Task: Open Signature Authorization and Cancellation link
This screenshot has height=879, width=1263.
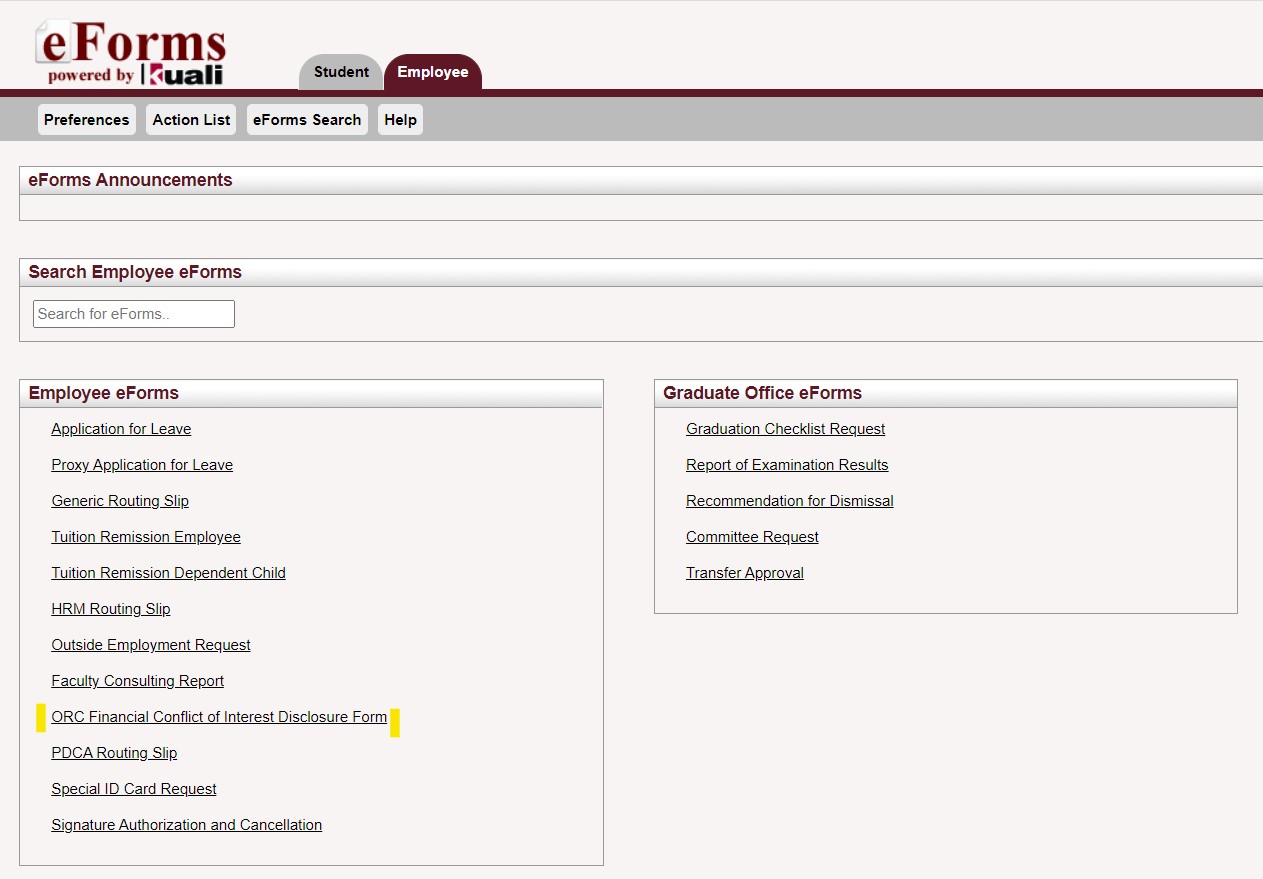Action: coord(187,825)
